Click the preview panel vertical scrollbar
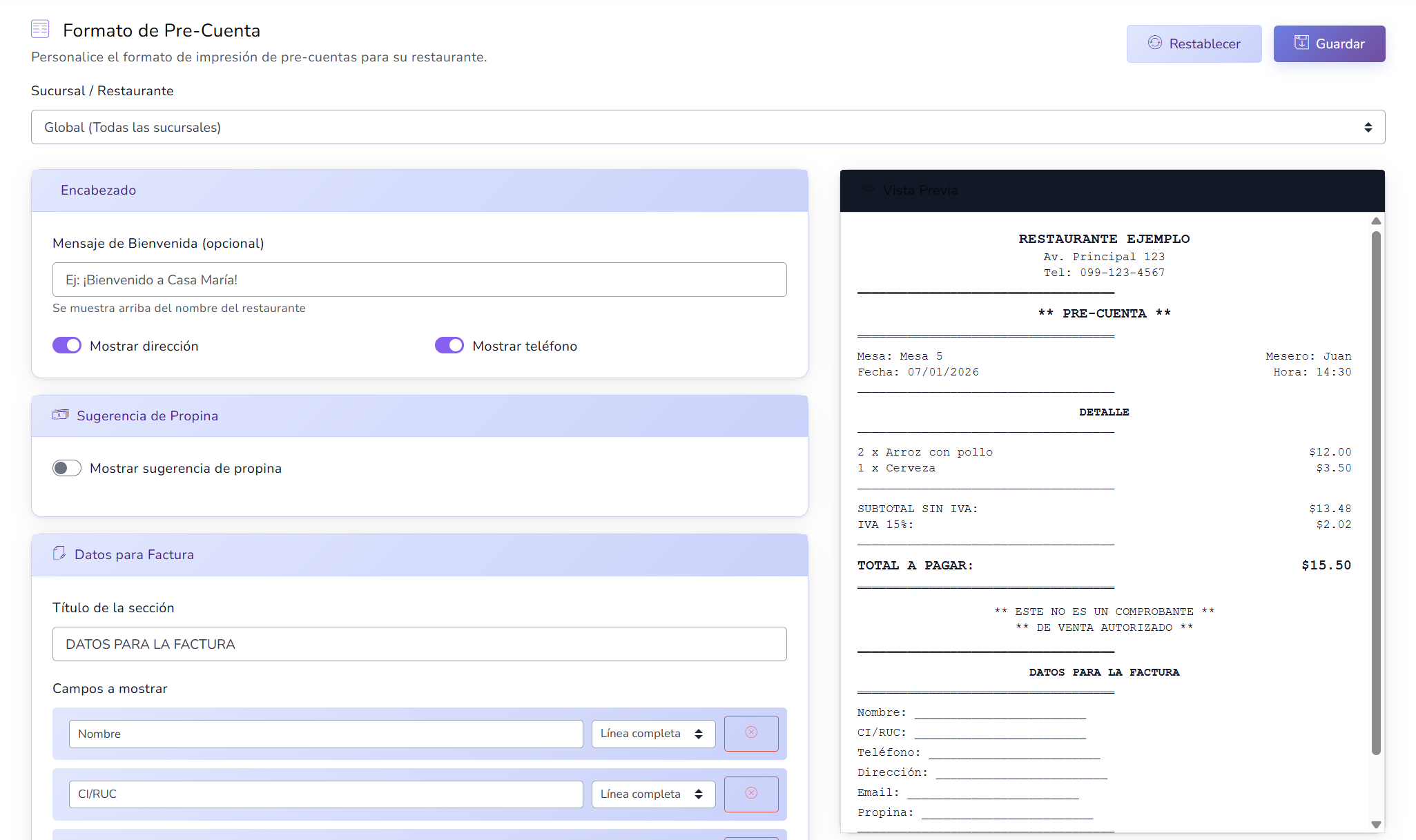1416x840 pixels. click(x=1375, y=493)
